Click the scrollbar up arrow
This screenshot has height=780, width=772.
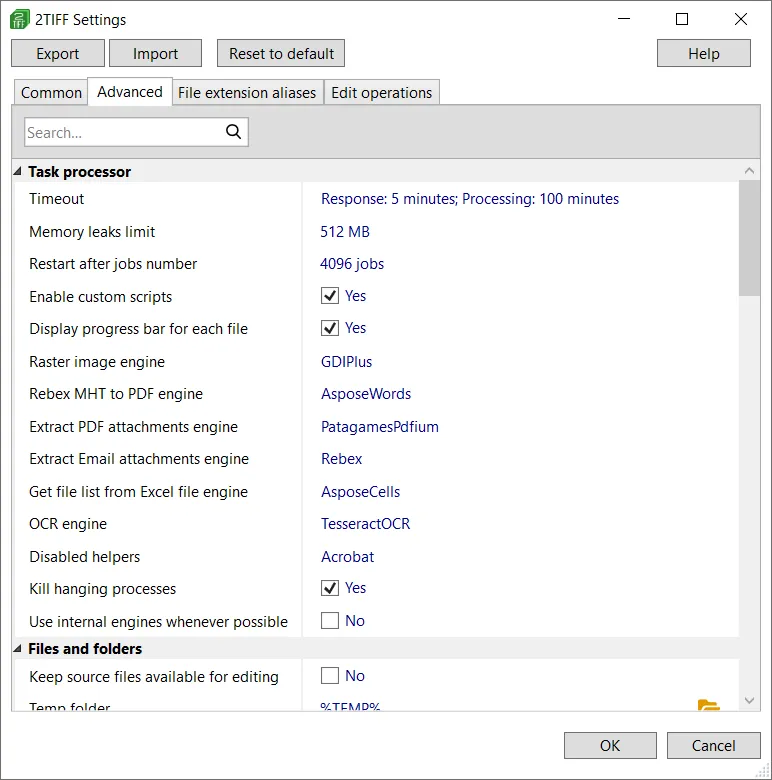click(x=749, y=172)
